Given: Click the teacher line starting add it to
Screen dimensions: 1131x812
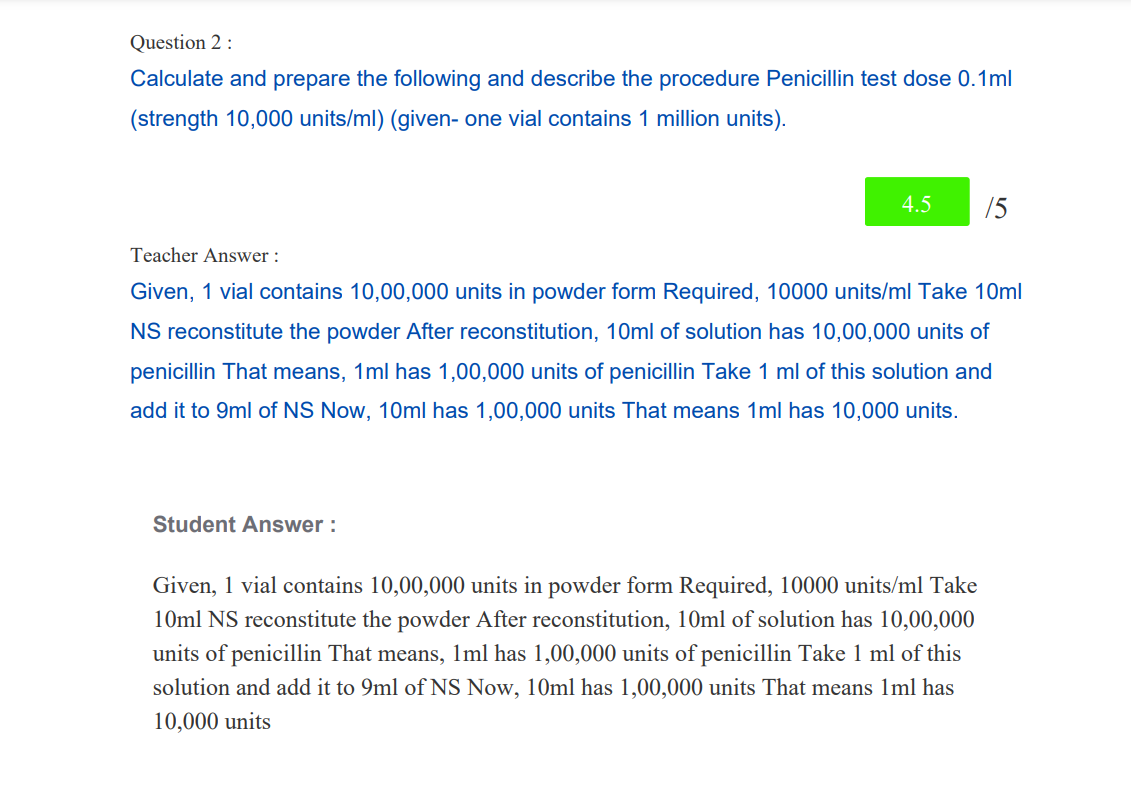Looking at the screenshot, I should (x=543, y=411).
